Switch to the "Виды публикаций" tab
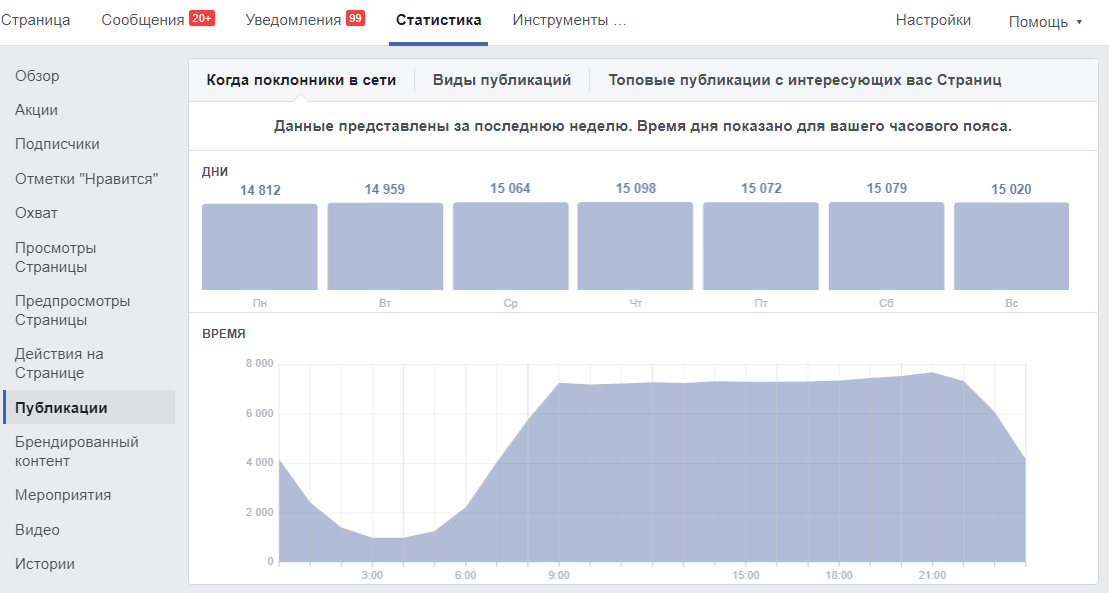Image resolution: width=1109 pixels, height=593 pixels. click(x=502, y=79)
